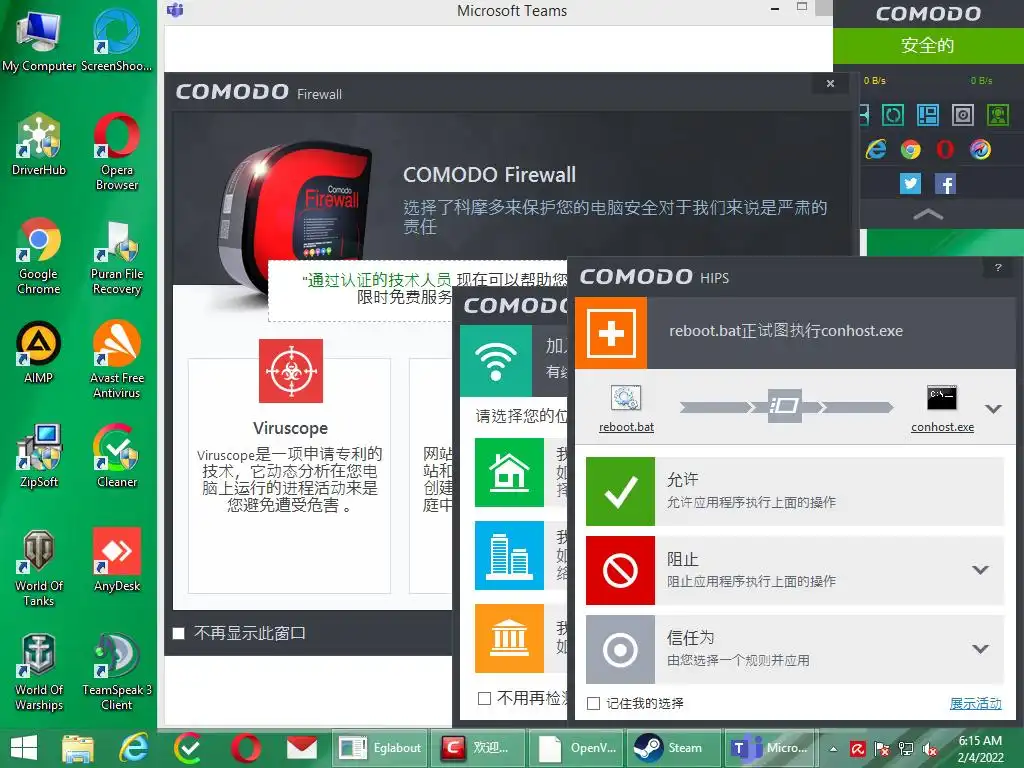The height and width of the screenshot is (768, 1024).
Task: Tick the 'don't show this window' checkbox
Action: [x=178, y=633]
